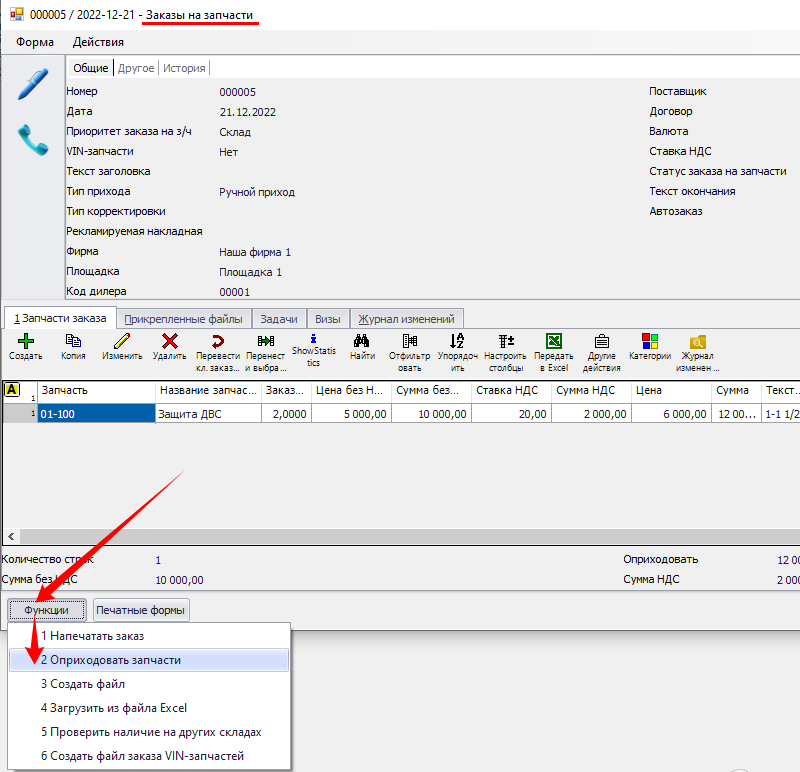The width and height of the screenshot is (800, 772).
Task: Click the Изменить pencil icon in toolbar
Action: (x=122, y=342)
